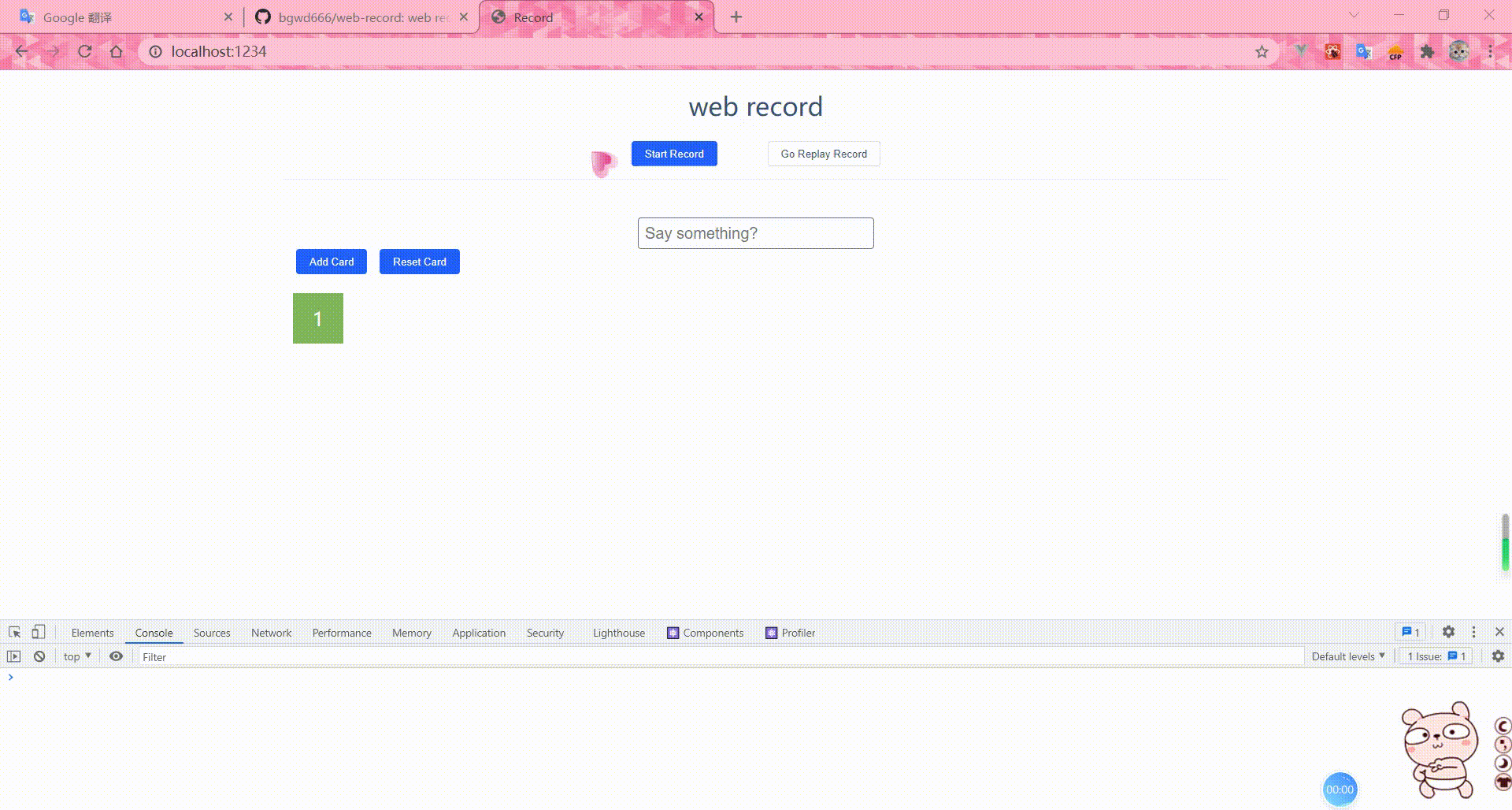Open the DevTools three-dot menu
Viewport: 1512px width, 810px height.
pyautogui.click(x=1474, y=632)
